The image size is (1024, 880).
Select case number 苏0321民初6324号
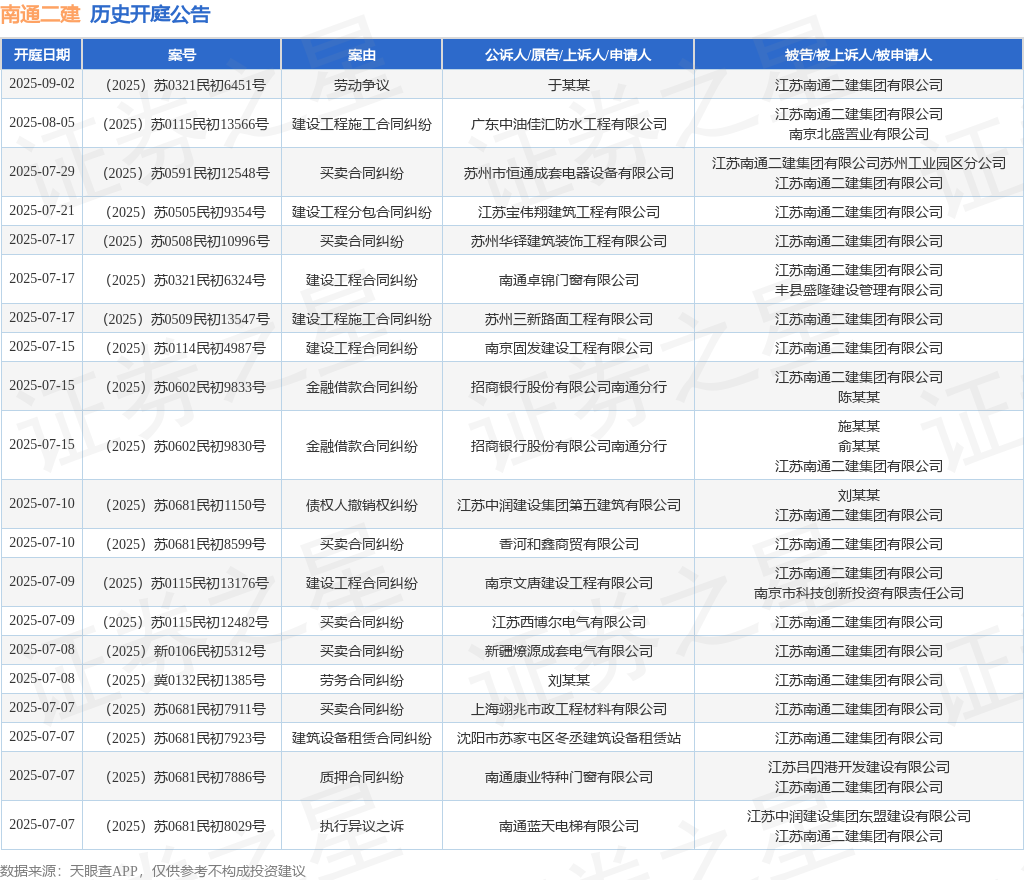(x=185, y=280)
